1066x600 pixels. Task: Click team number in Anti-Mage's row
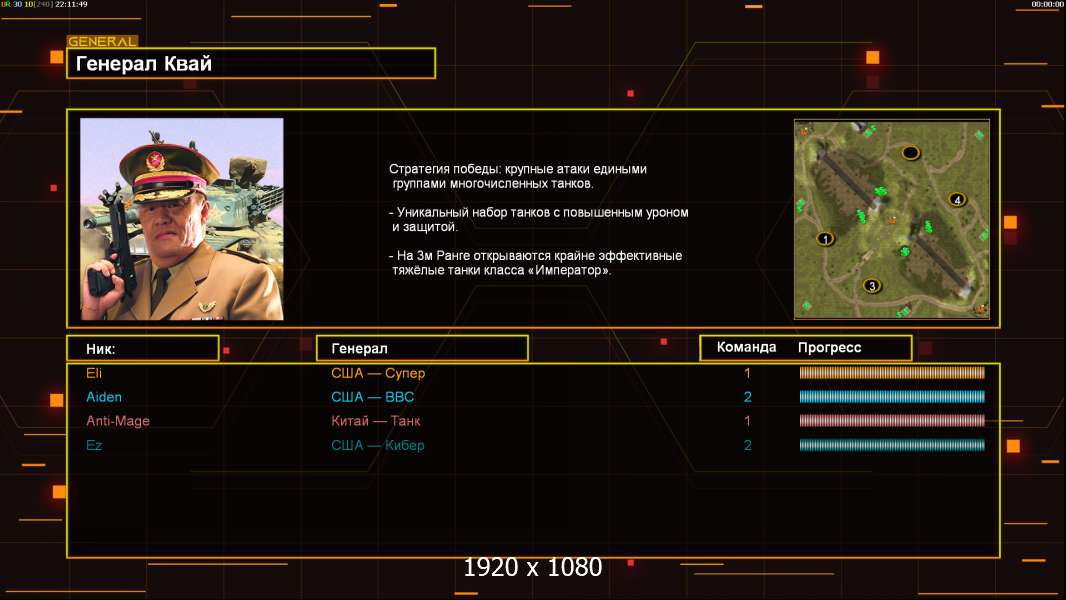click(747, 421)
